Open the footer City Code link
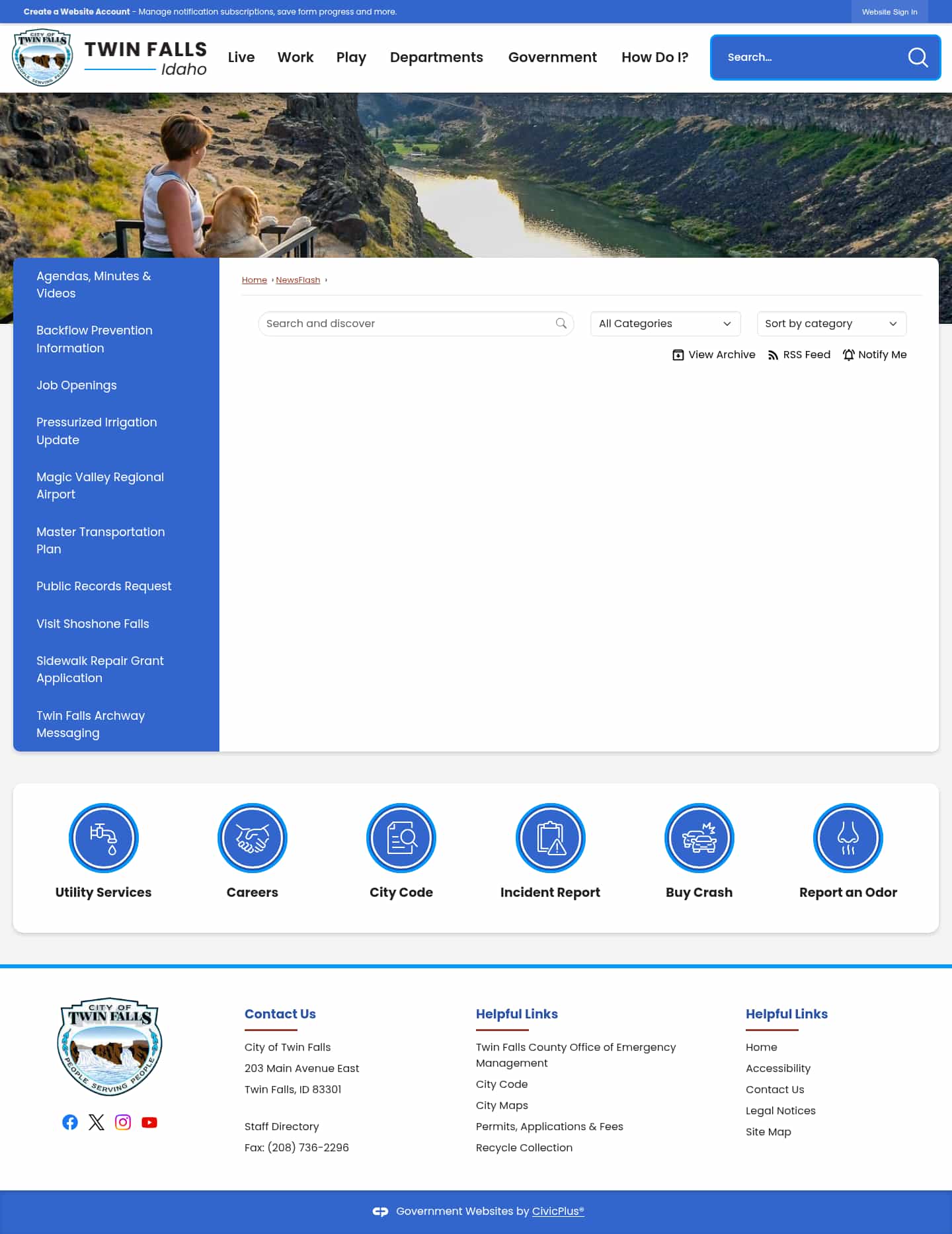Viewport: 952px width, 1234px height. point(502,1084)
